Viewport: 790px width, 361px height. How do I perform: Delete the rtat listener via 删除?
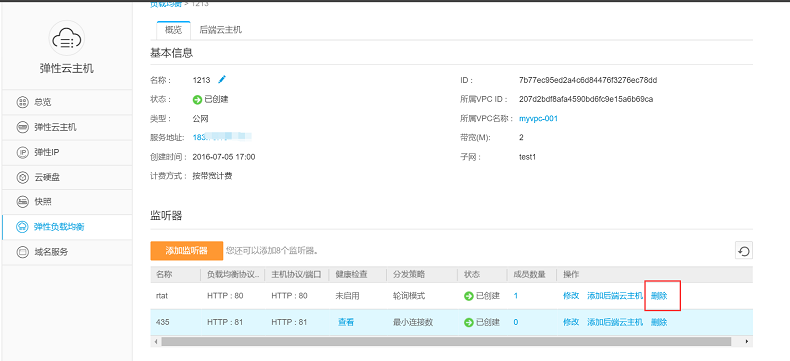point(659,296)
